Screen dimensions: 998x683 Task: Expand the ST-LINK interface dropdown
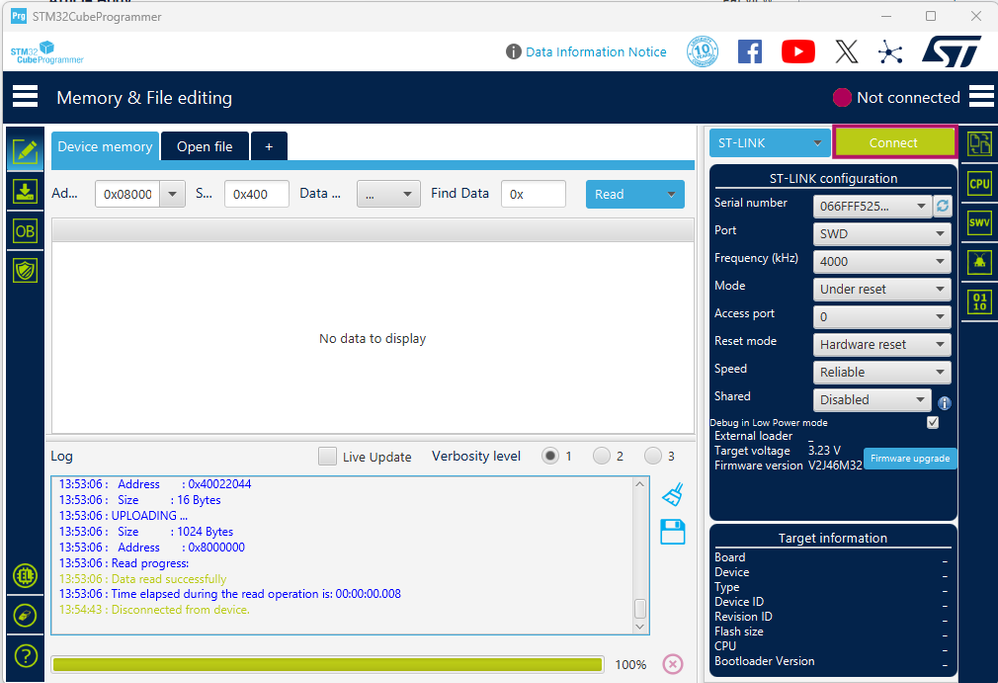[770, 143]
